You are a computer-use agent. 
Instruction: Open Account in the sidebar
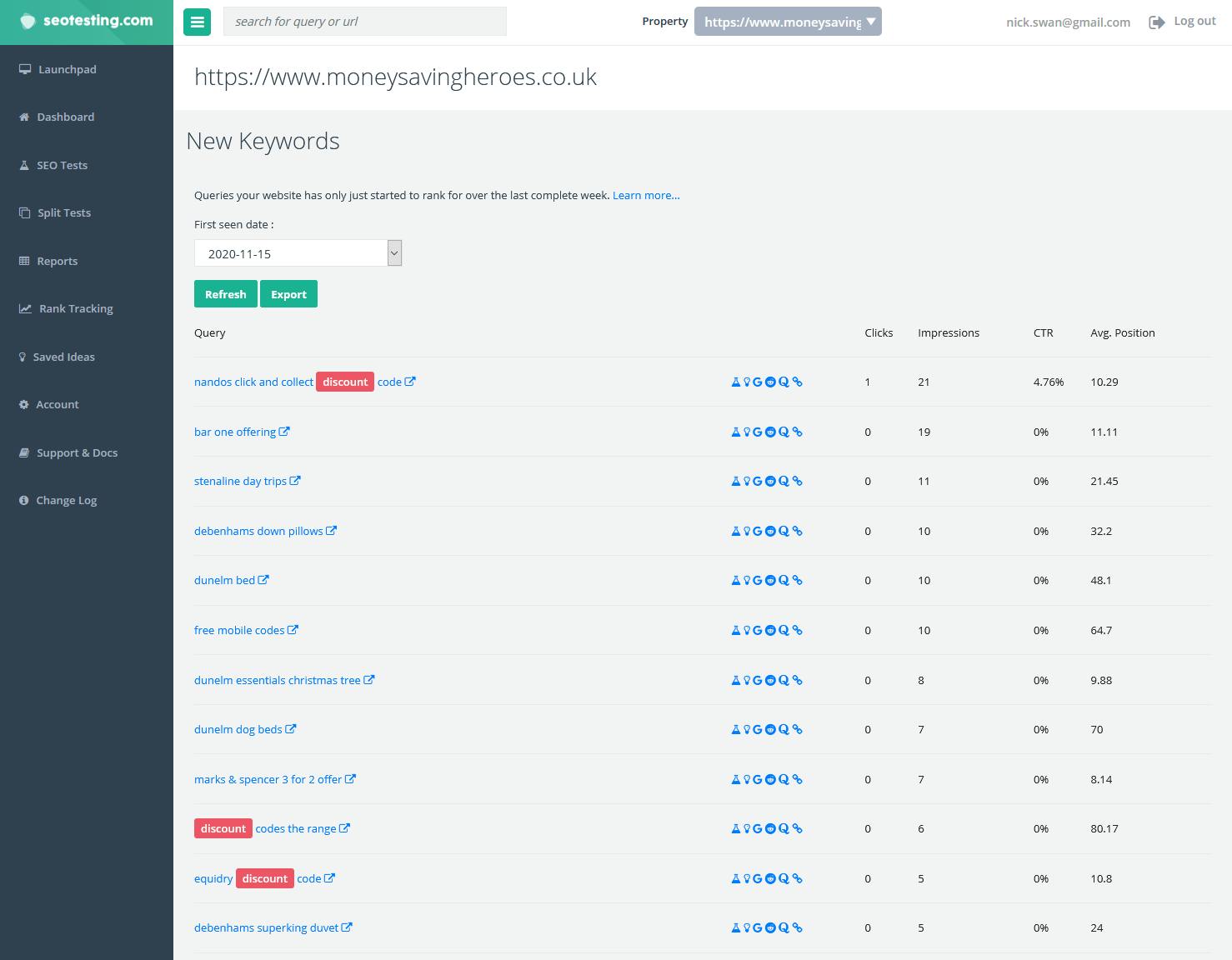point(49,404)
